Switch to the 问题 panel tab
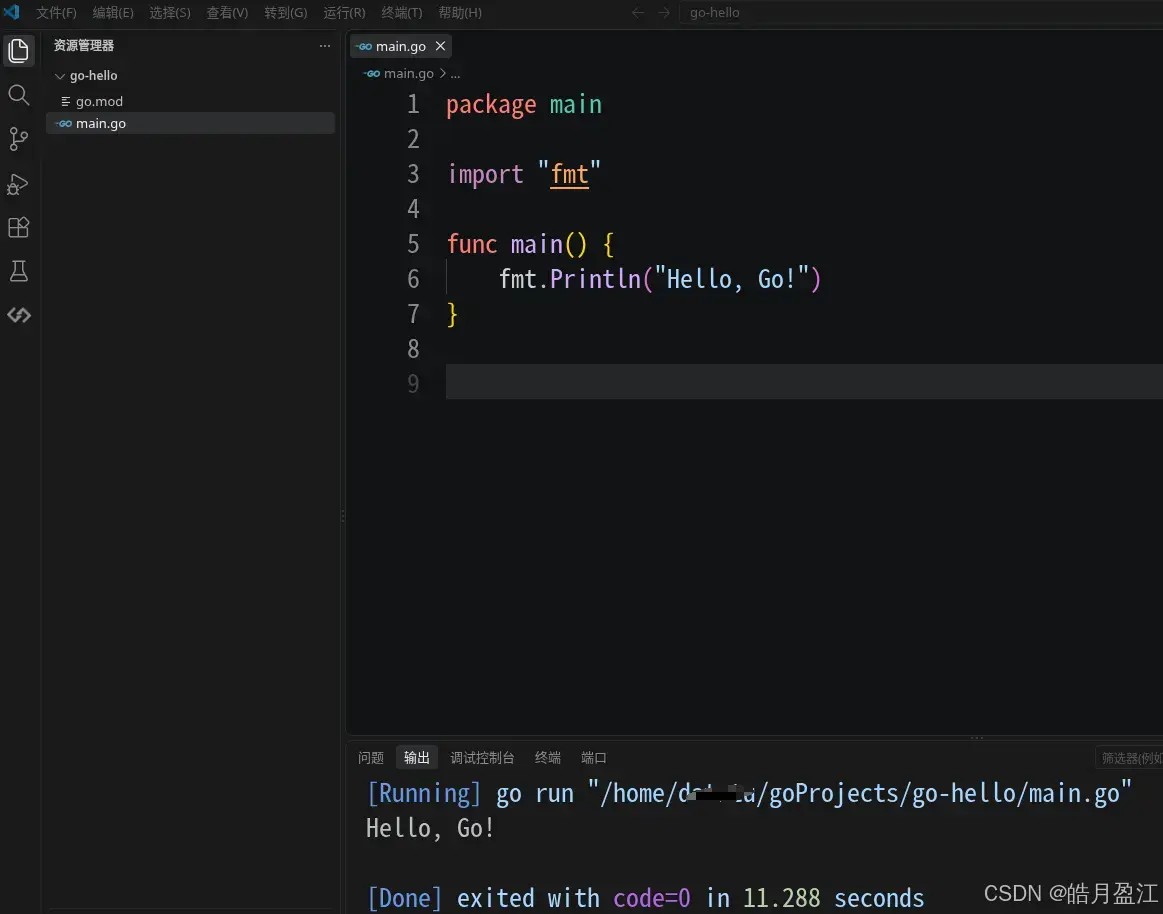 click(x=371, y=757)
